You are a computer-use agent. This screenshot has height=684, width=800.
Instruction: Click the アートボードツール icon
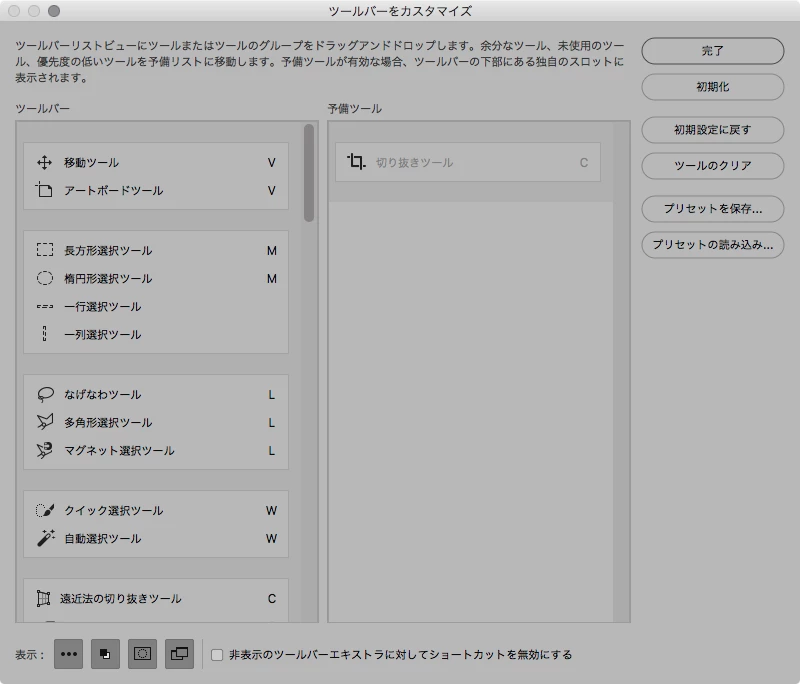[x=44, y=190]
